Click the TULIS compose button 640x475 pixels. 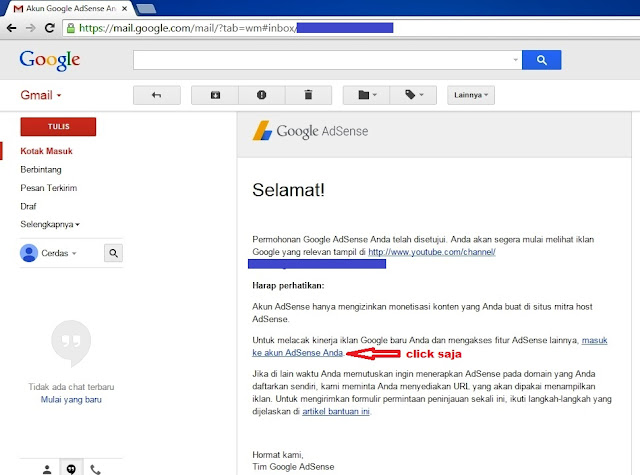click(x=58, y=127)
